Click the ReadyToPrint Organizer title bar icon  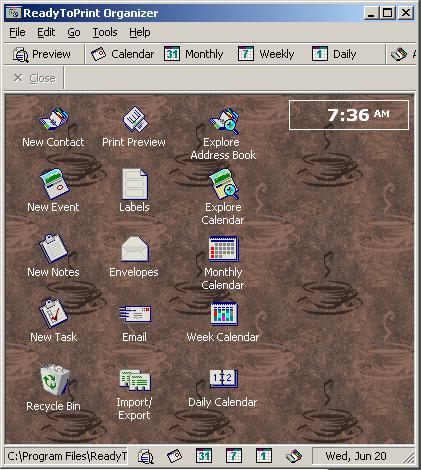click(x=14, y=13)
